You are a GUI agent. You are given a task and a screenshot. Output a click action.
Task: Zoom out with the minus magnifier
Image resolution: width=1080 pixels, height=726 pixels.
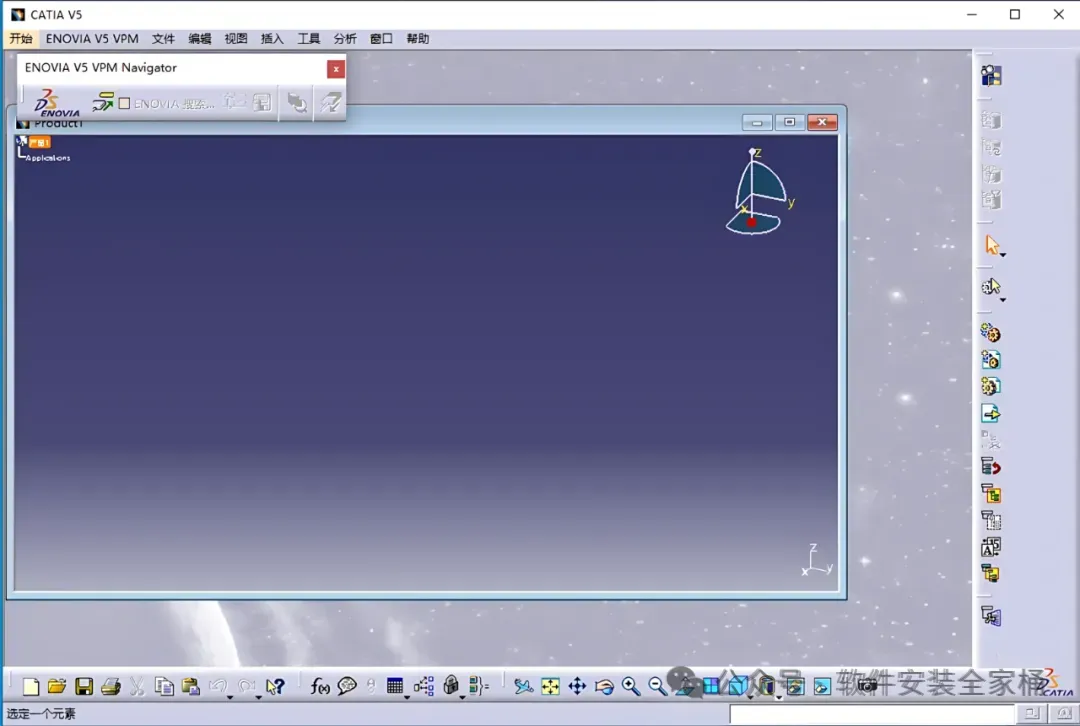point(657,686)
